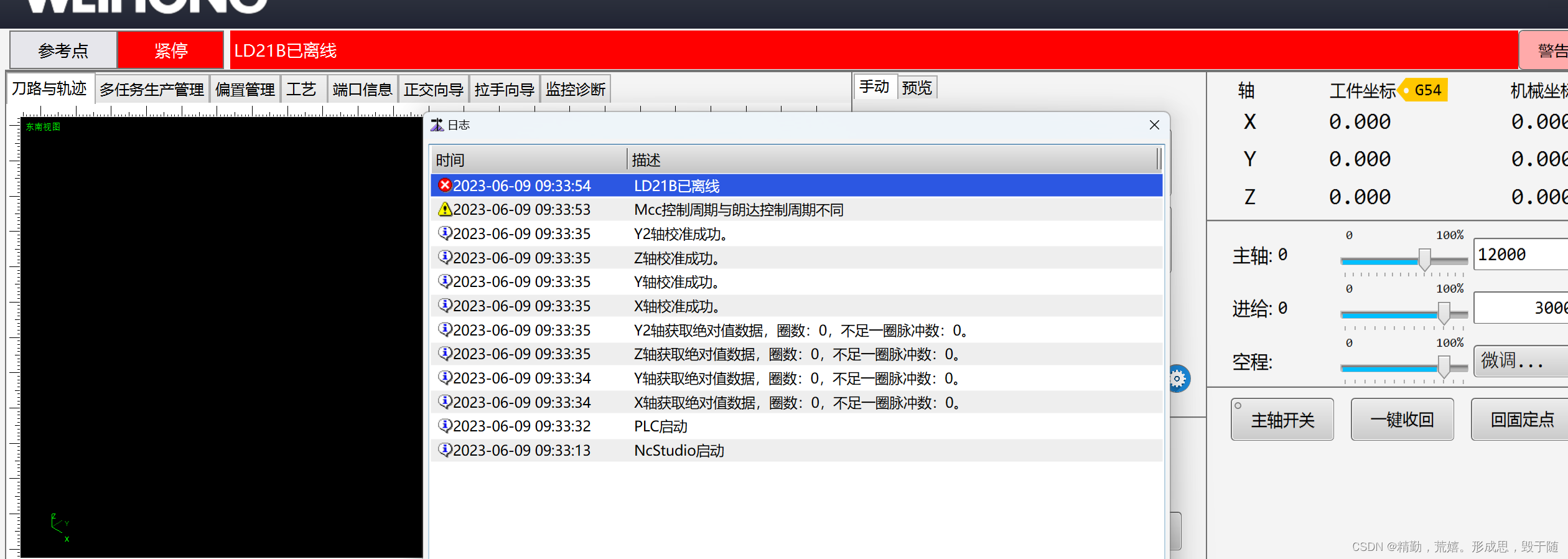The width and height of the screenshot is (1568, 559).
Task: Toggle the 主轴开关 spindle button
Action: tap(1282, 420)
